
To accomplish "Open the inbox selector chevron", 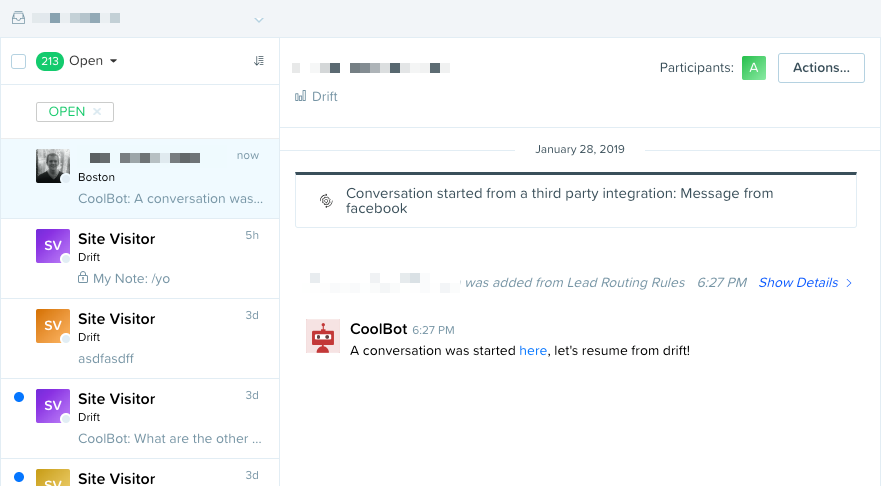I will click(258, 20).
